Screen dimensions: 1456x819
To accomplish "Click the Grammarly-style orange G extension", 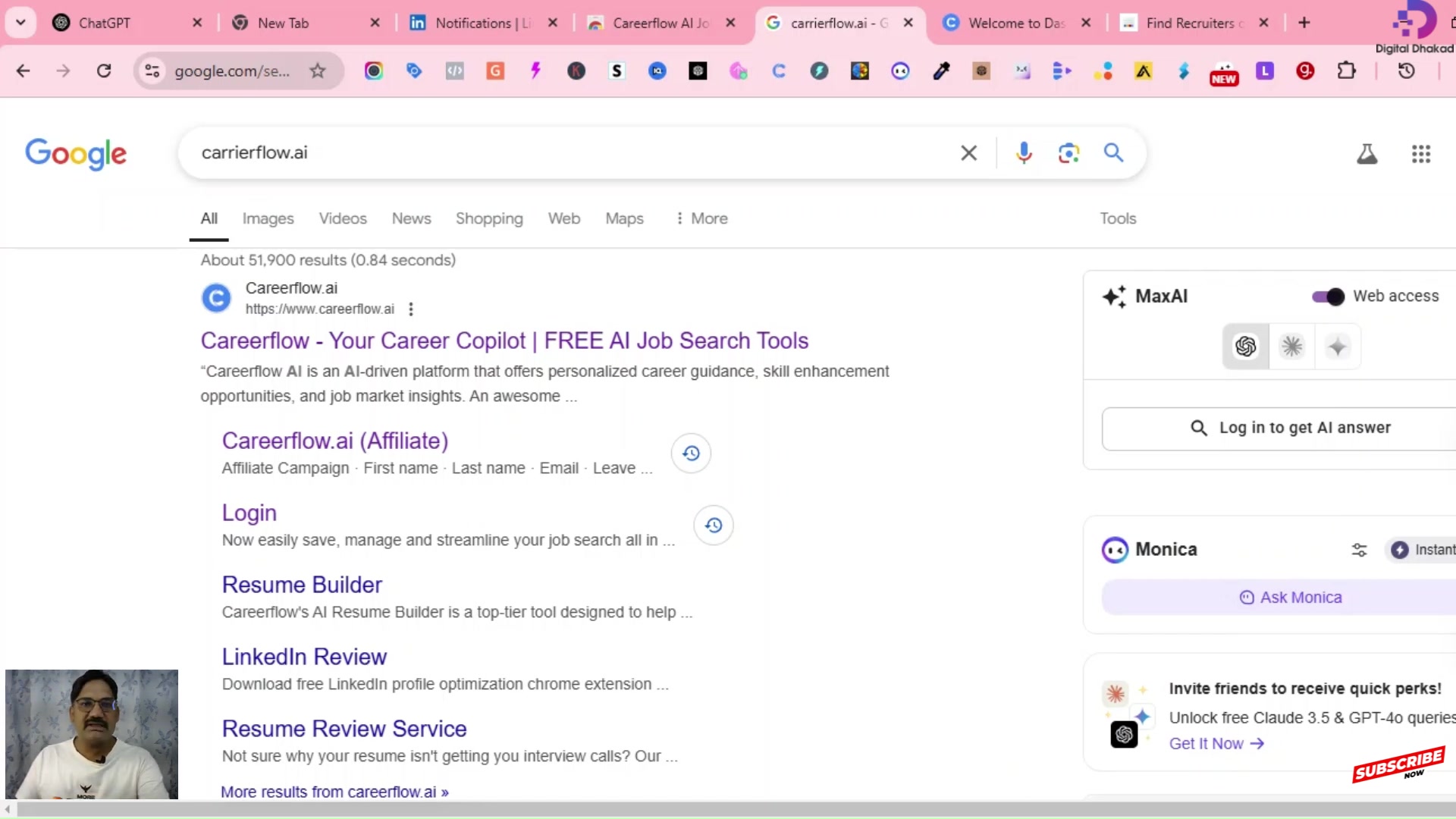I will [x=495, y=71].
